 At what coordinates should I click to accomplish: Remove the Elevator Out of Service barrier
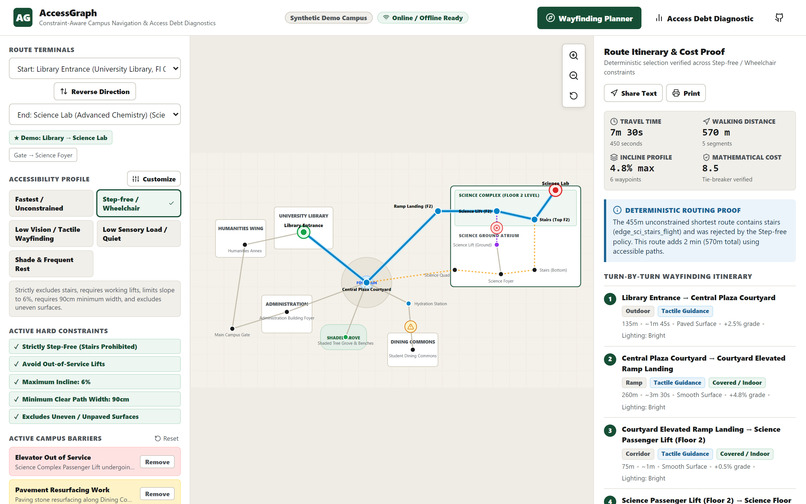(x=157, y=462)
